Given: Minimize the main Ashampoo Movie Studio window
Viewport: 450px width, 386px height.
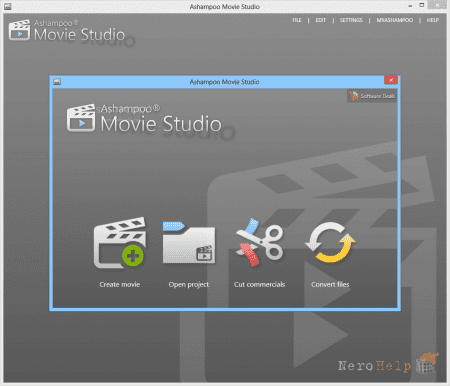Looking at the screenshot, I should 410,6.
